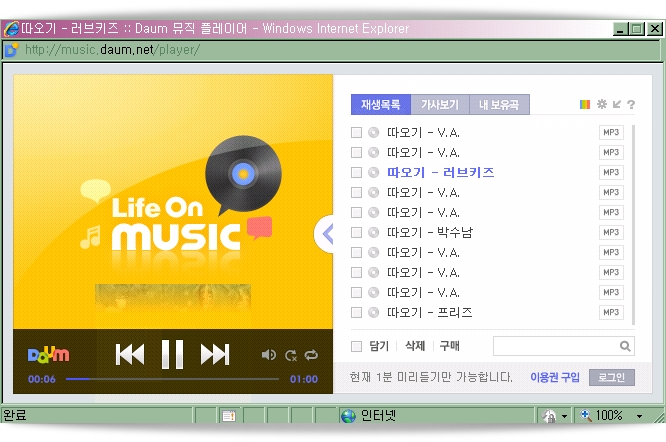This screenshot has width=666, height=442.
Task: Click the 완료 status text
Action: 15,415
